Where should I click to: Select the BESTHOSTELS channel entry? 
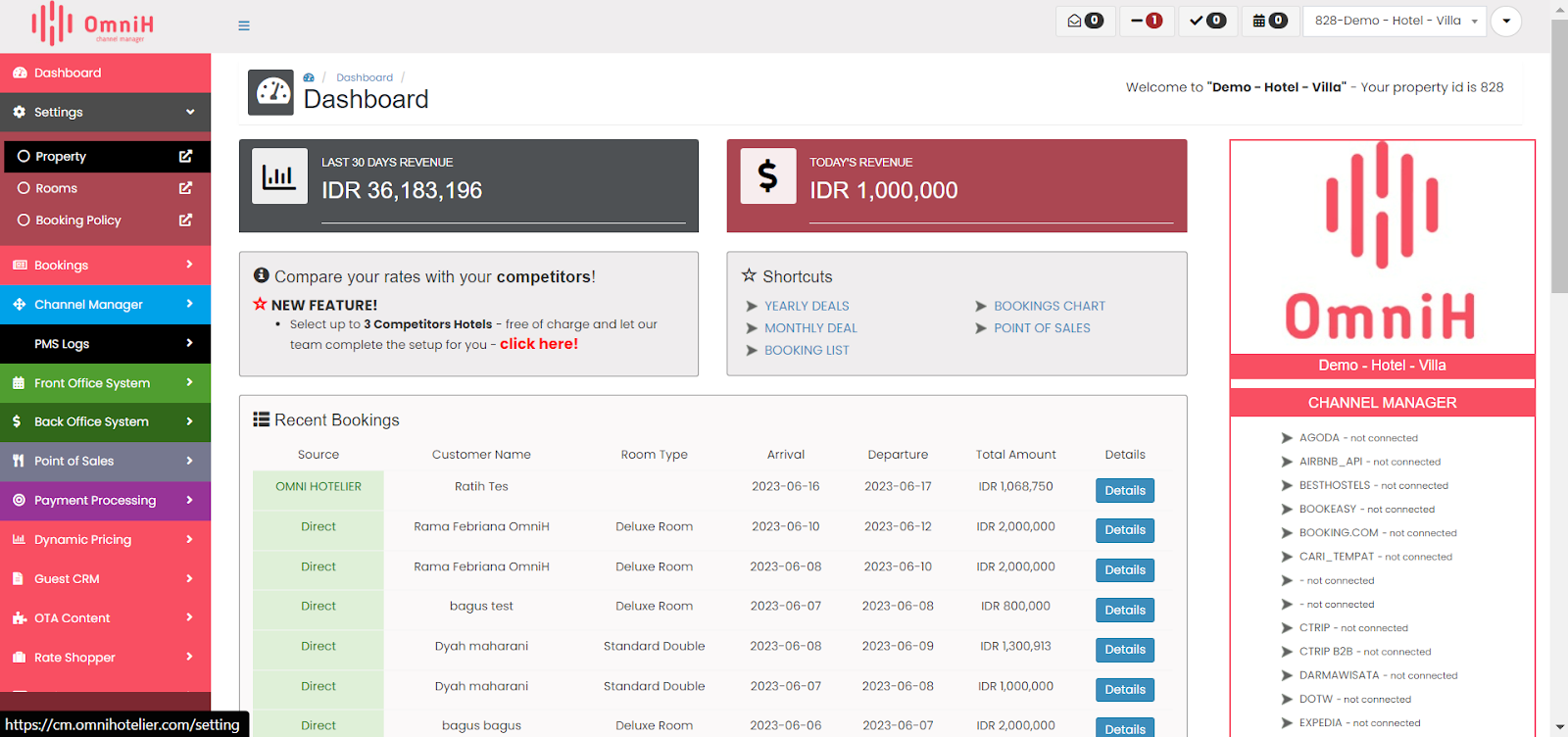point(1374,485)
